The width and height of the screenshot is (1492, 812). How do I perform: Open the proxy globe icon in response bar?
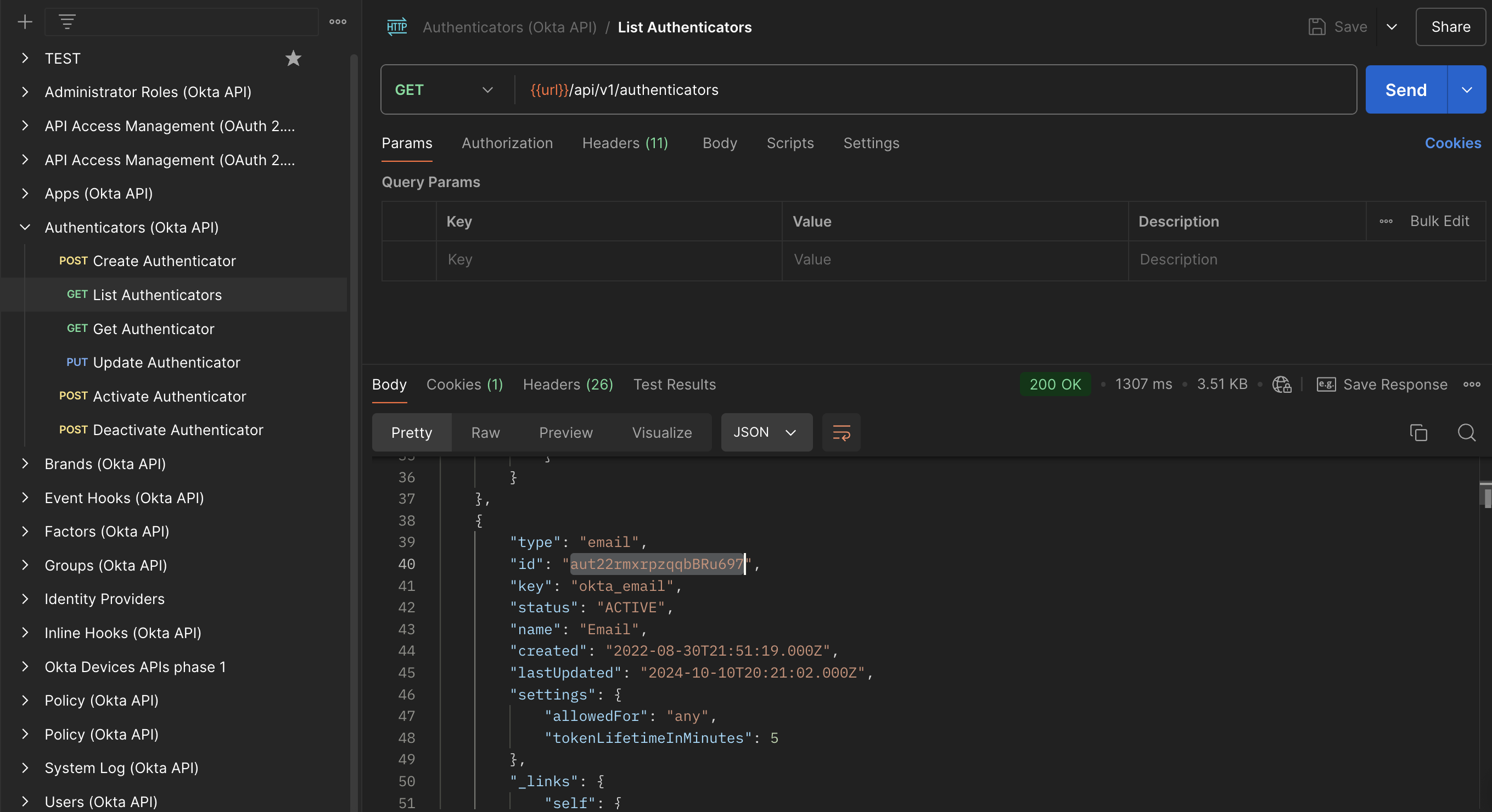point(1282,384)
